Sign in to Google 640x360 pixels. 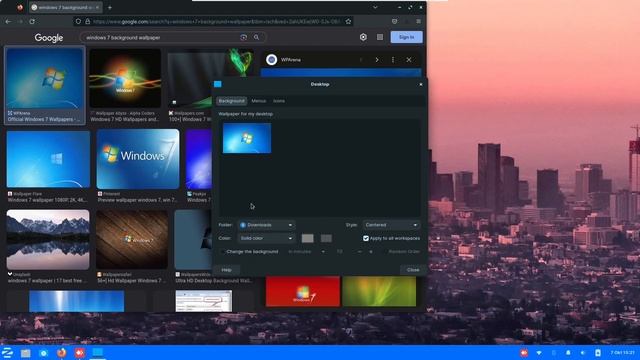pyautogui.click(x=406, y=37)
